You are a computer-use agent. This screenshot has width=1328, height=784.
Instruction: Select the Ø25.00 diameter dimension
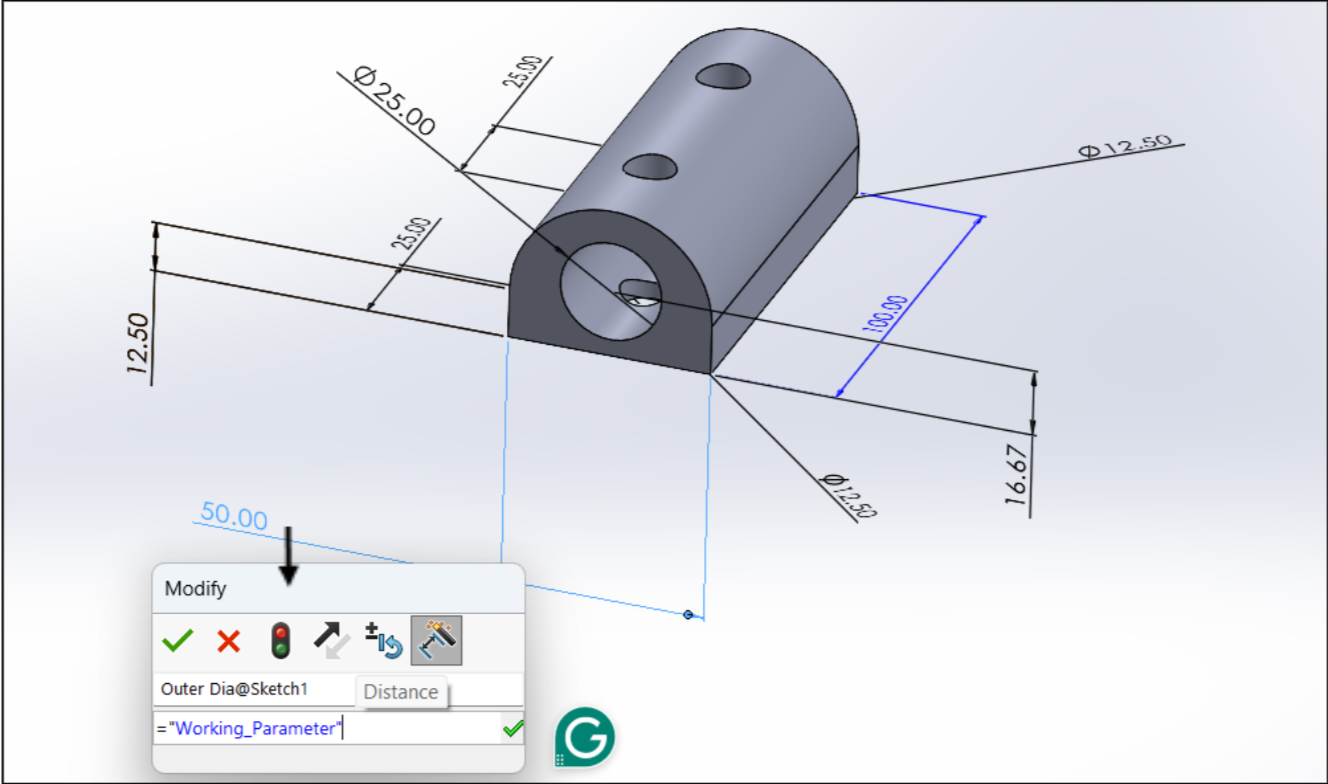(395, 101)
